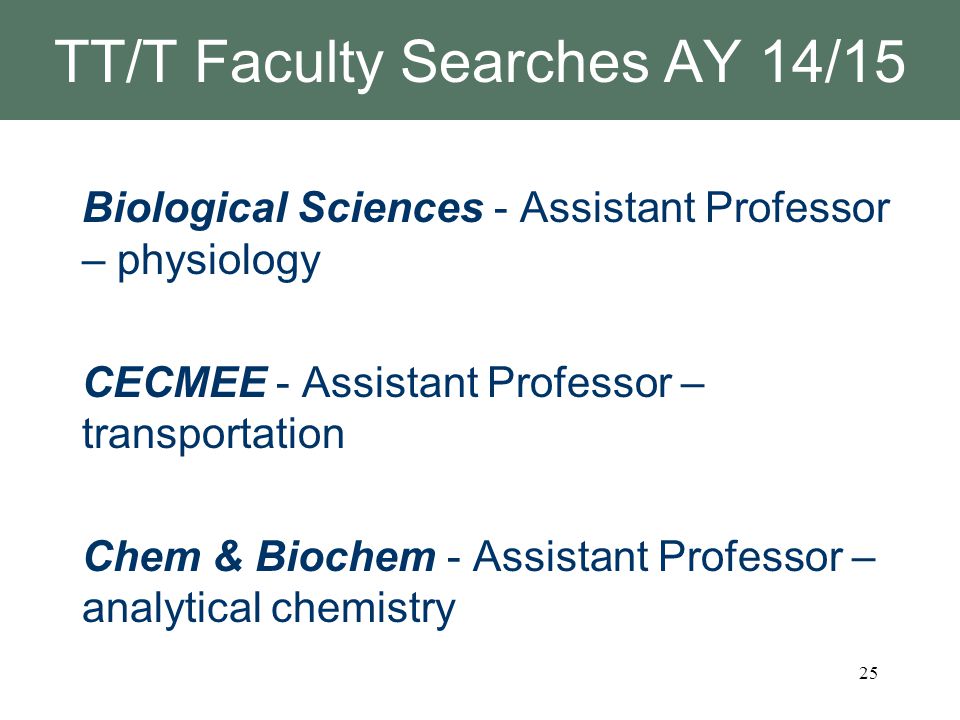Click the word 'chemistry' on the last line
Screen dimensions: 960x720
(363, 610)
